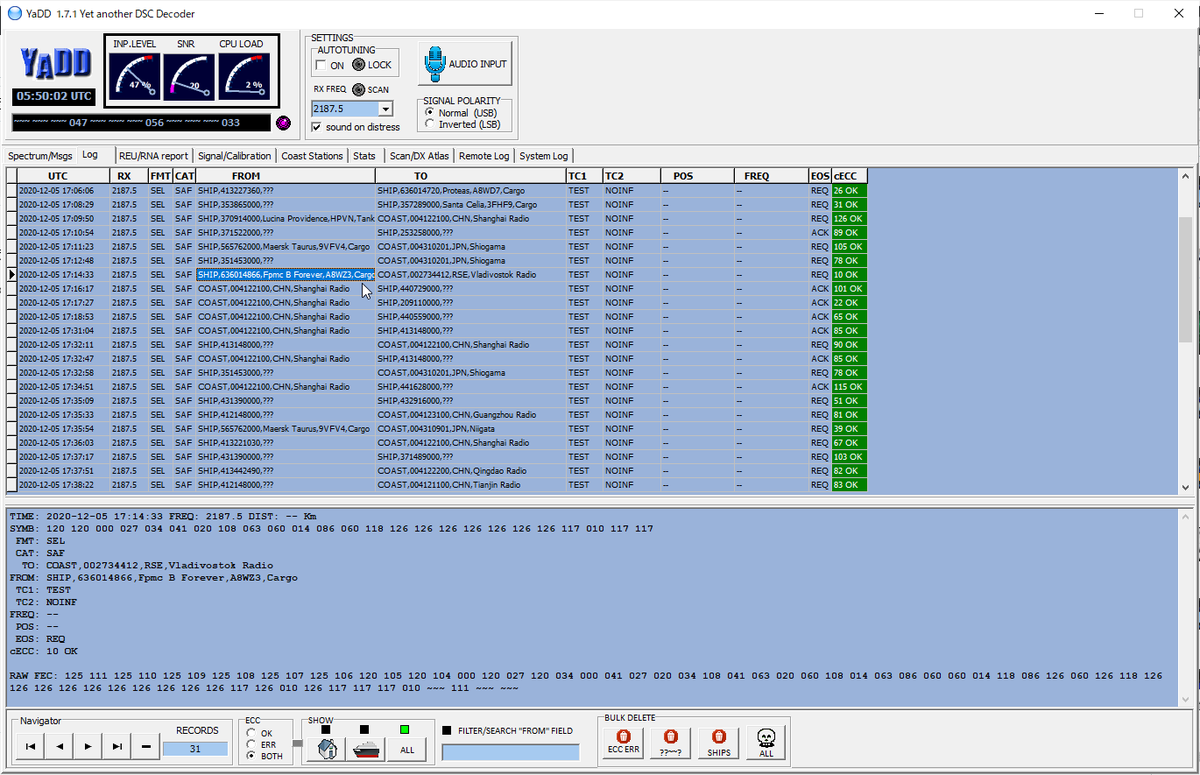Screen dimensions: 1200x775
Task: Go to next record in Navigator
Action: (88, 746)
